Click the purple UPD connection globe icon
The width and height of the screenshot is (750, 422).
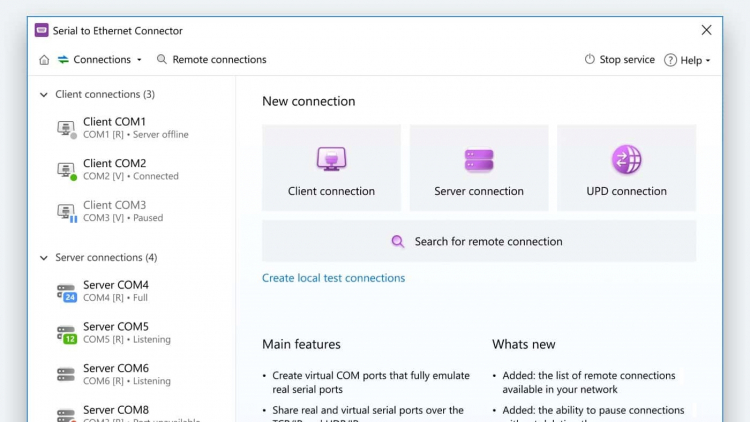click(x=627, y=159)
